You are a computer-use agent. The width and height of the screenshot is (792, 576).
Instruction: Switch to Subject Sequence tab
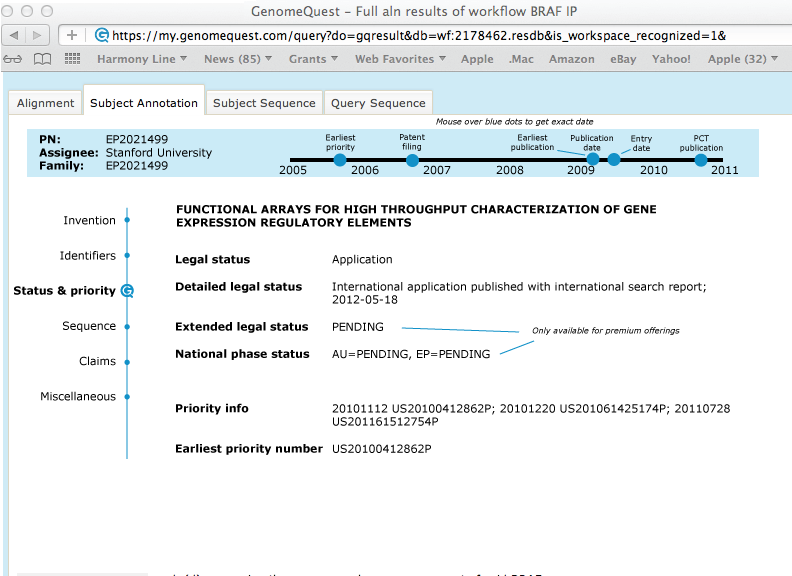264,103
